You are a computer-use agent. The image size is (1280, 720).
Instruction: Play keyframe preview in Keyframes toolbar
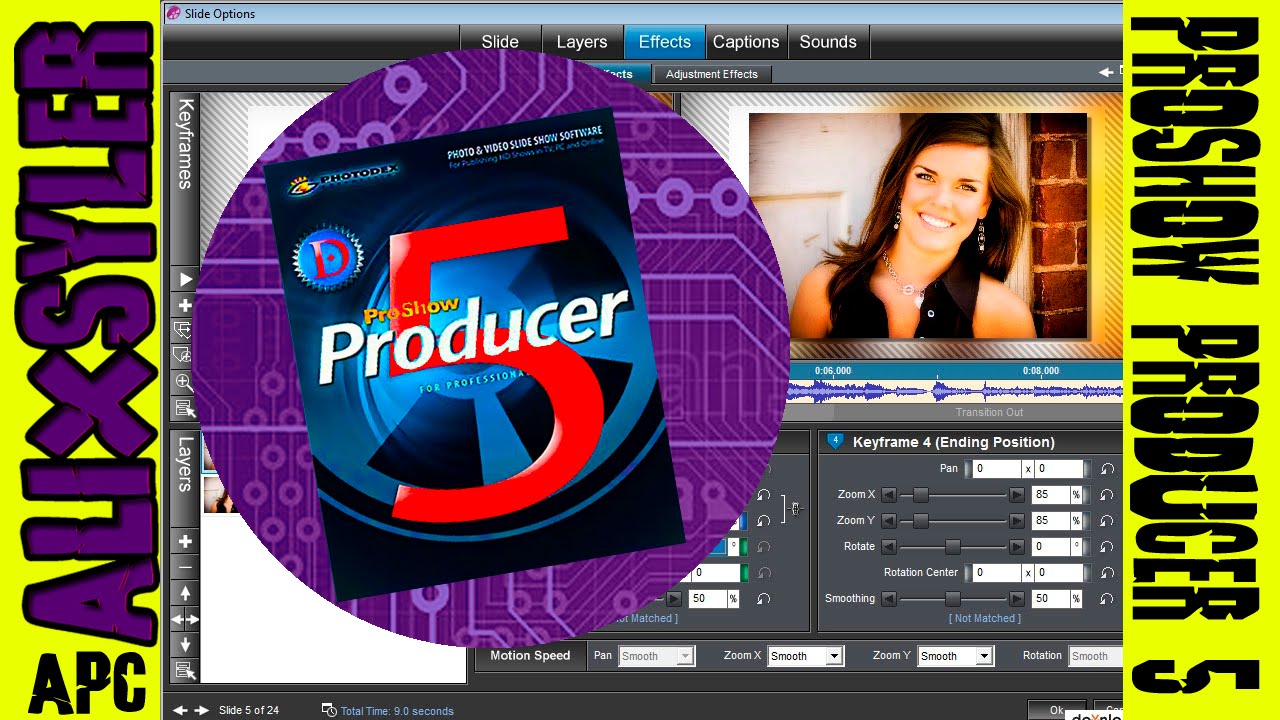tap(185, 279)
